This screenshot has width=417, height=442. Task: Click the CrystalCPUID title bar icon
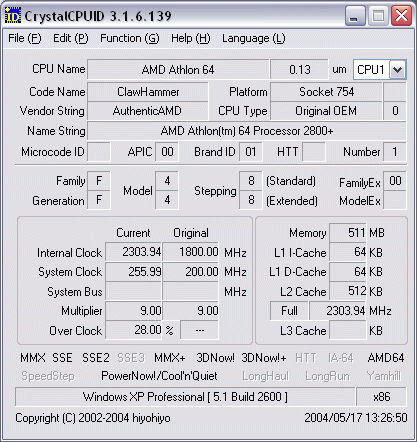coord(13,16)
